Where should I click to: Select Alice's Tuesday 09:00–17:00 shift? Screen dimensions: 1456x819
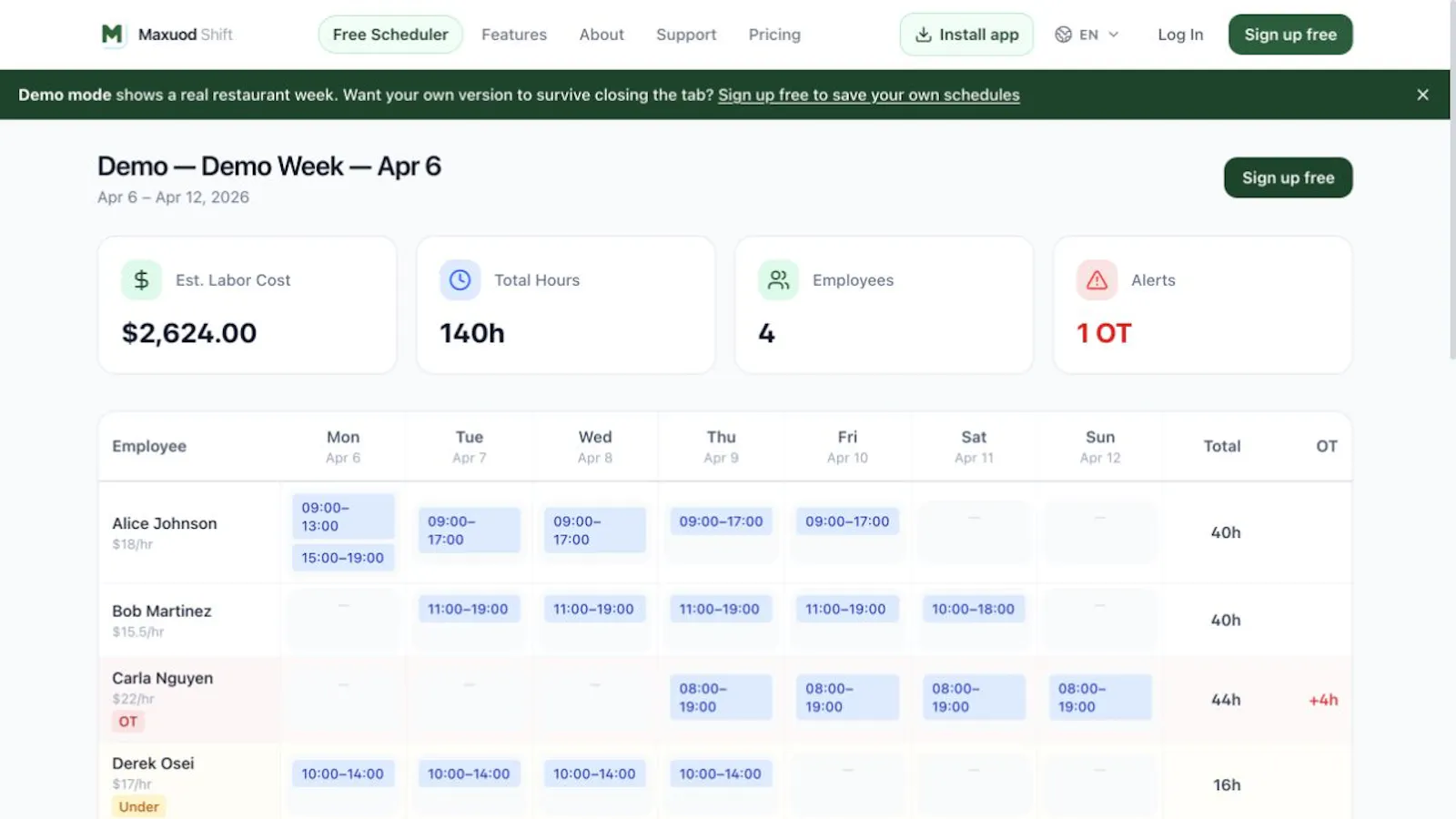(469, 531)
